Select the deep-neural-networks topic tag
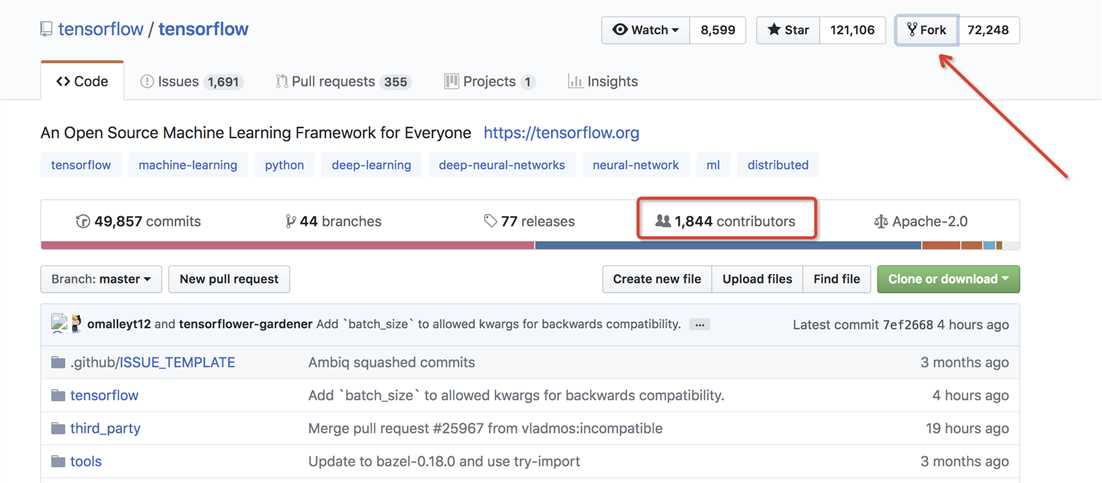The width and height of the screenshot is (1102, 483). click(x=502, y=165)
